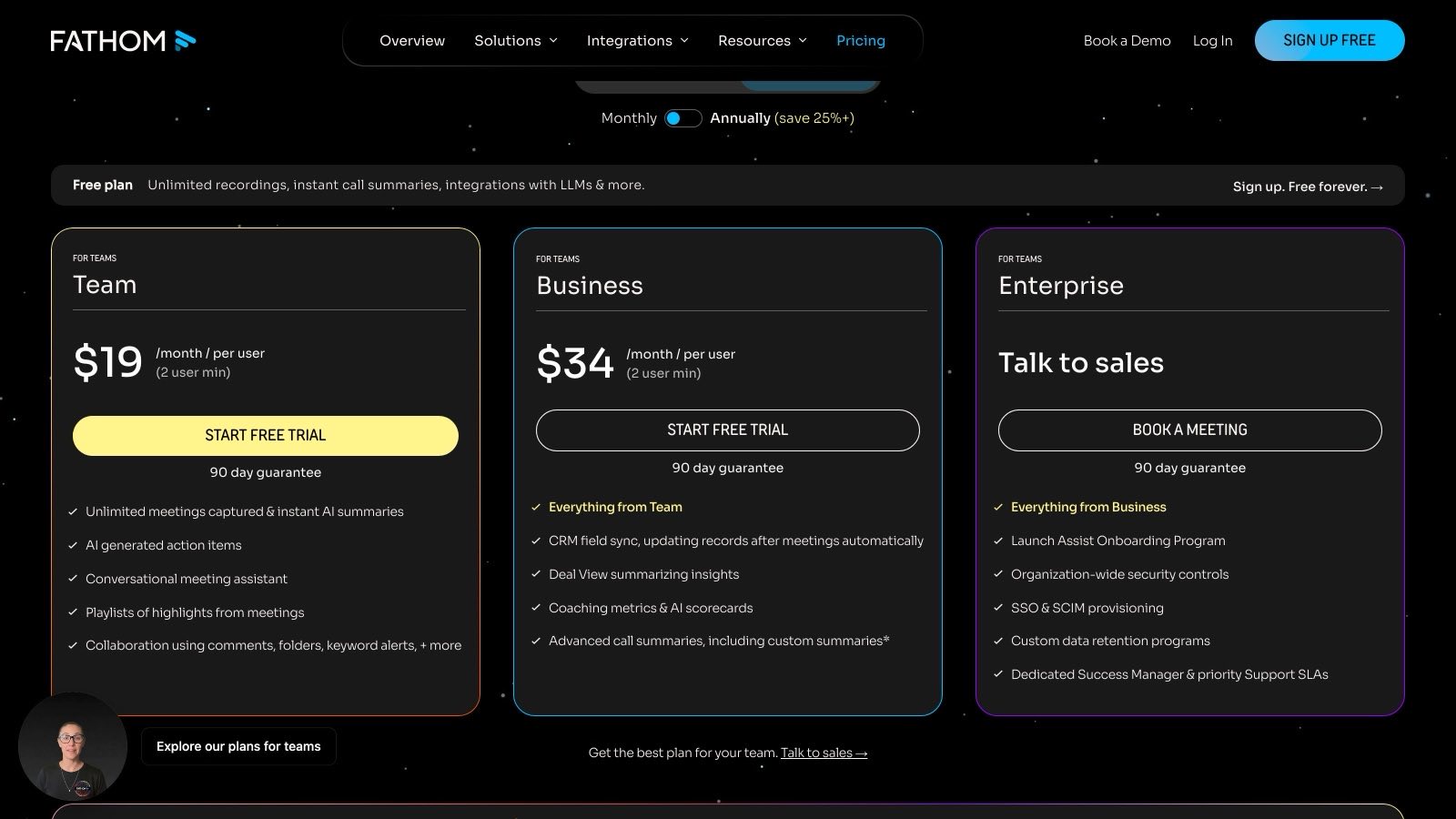The height and width of the screenshot is (819, 1456).
Task: Click the SIGN UP FREE button
Action: click(x=1330, y=40)
